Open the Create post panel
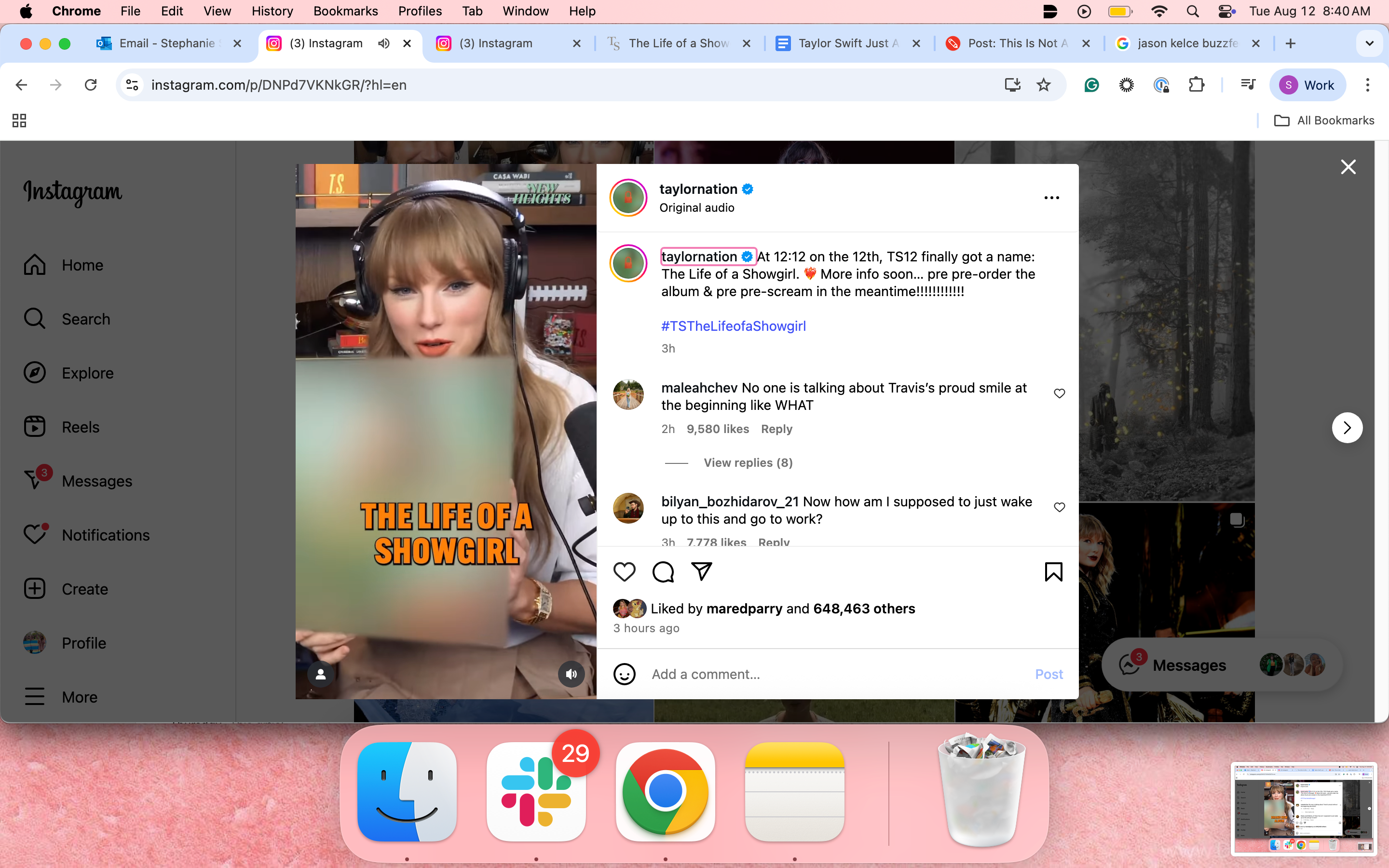 (84, 588)
